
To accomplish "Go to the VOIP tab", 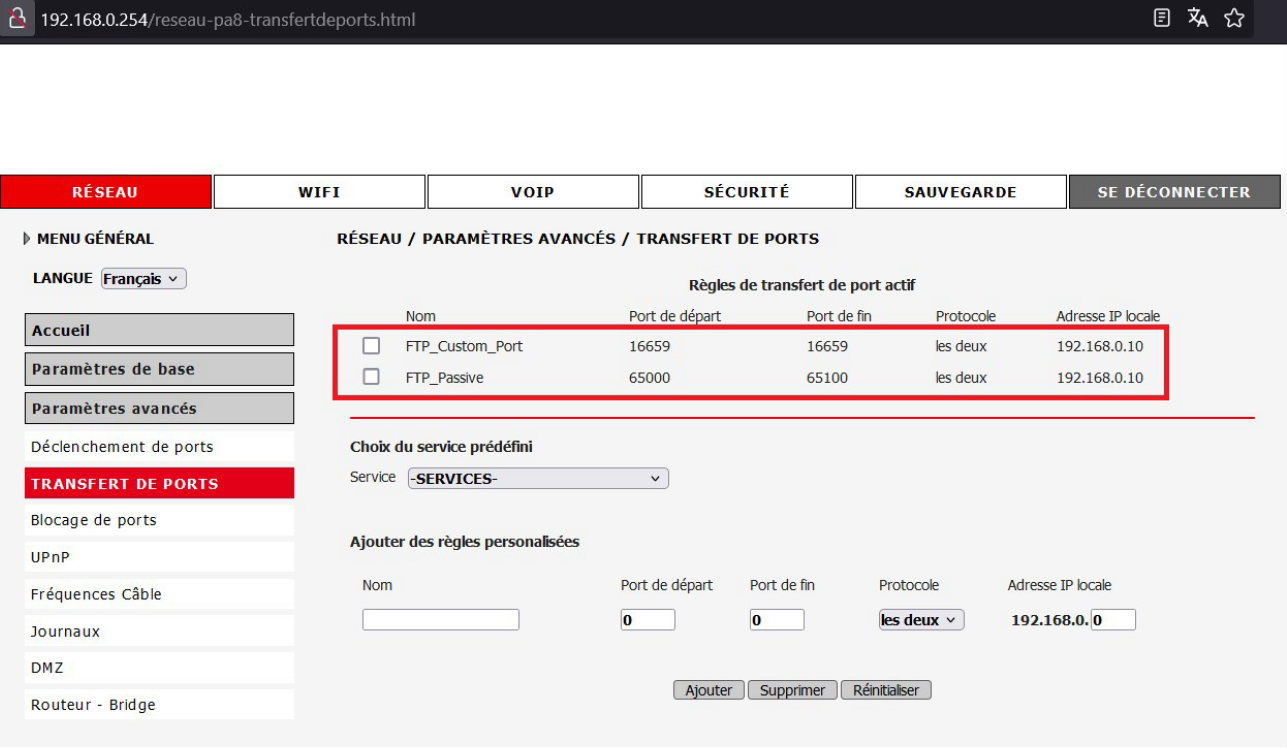I will (x=532, y=192).
